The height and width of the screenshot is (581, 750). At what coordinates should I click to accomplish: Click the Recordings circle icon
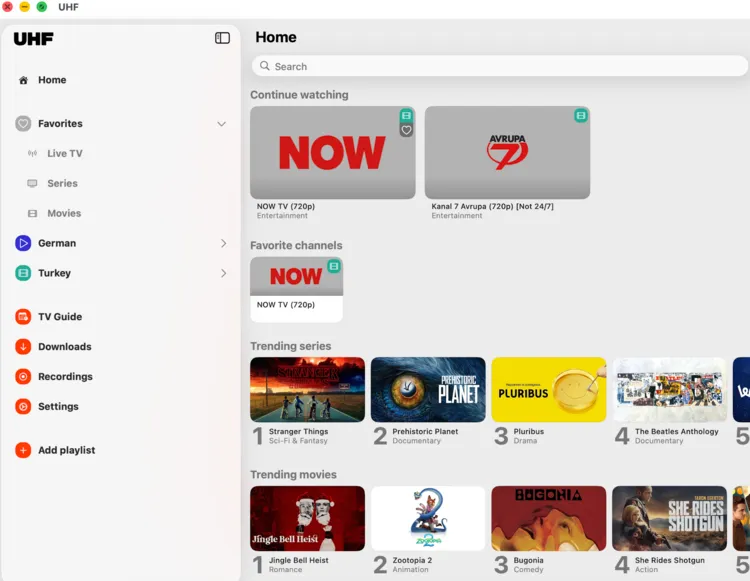click(23, 376)
